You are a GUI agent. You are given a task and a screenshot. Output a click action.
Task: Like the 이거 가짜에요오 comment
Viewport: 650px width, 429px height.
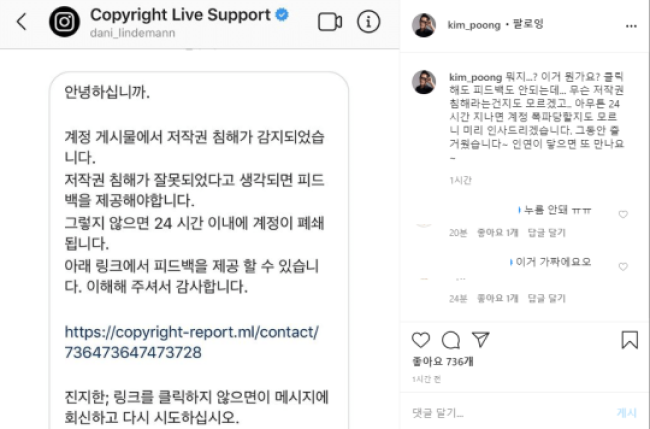click(623, 267)
